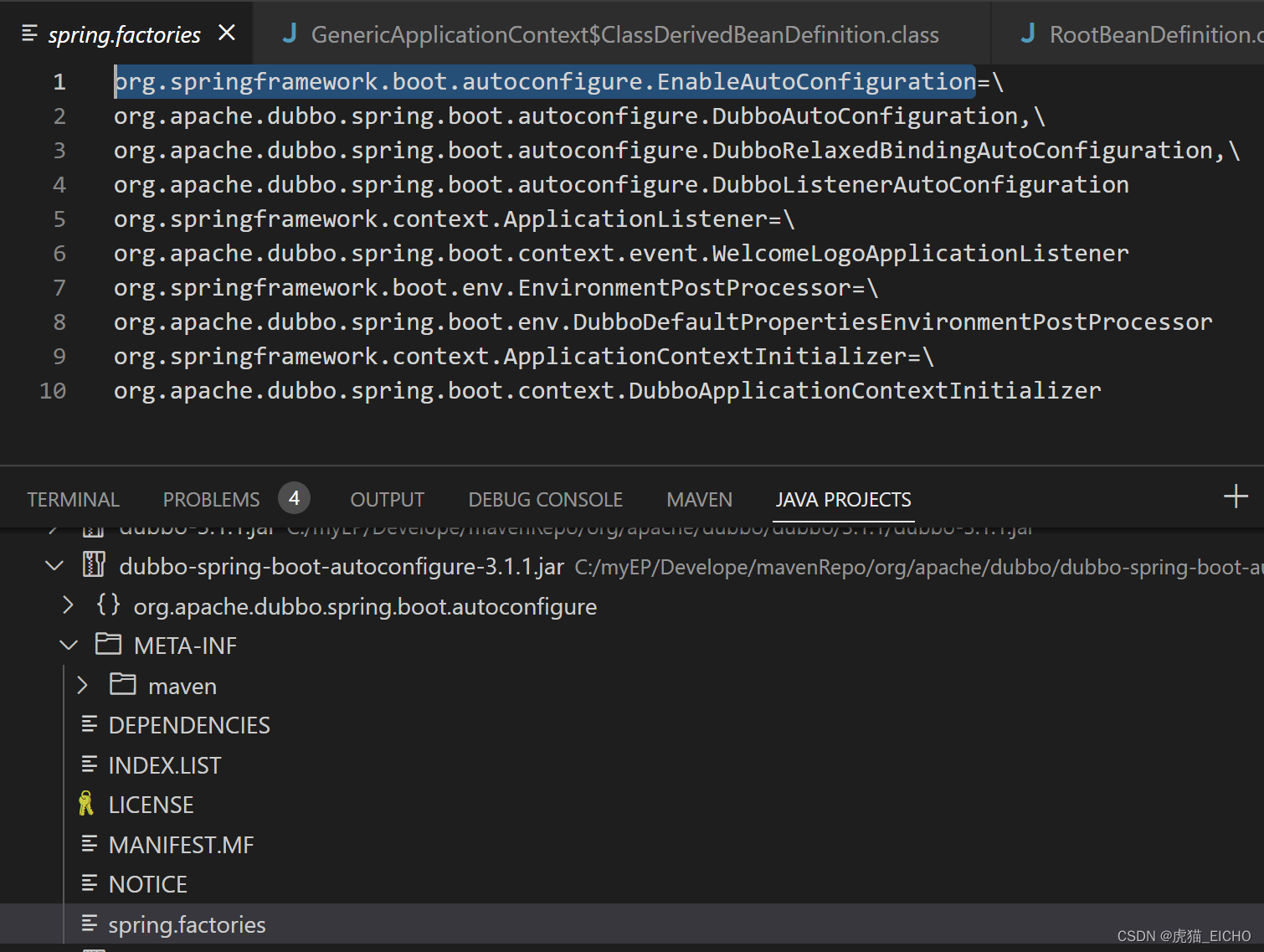Click the plus button in panel header
Screen dimensions: 1264x952
1236,497
